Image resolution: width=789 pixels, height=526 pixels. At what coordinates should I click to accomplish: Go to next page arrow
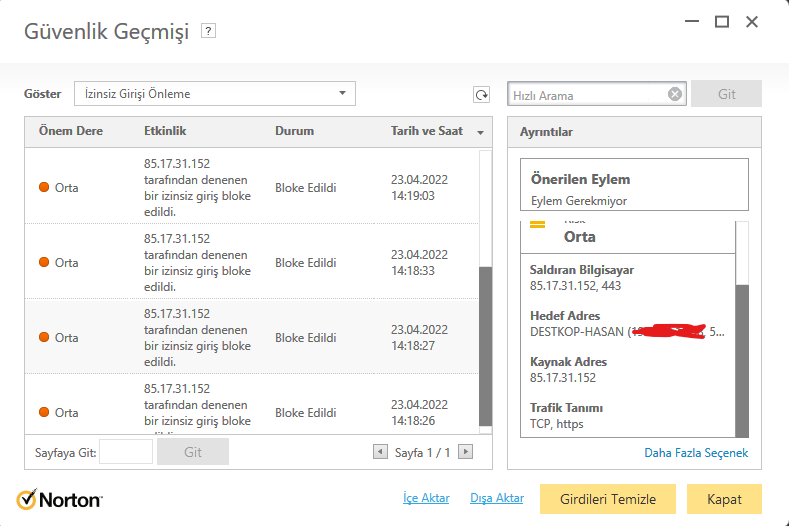tap(465, 452)
